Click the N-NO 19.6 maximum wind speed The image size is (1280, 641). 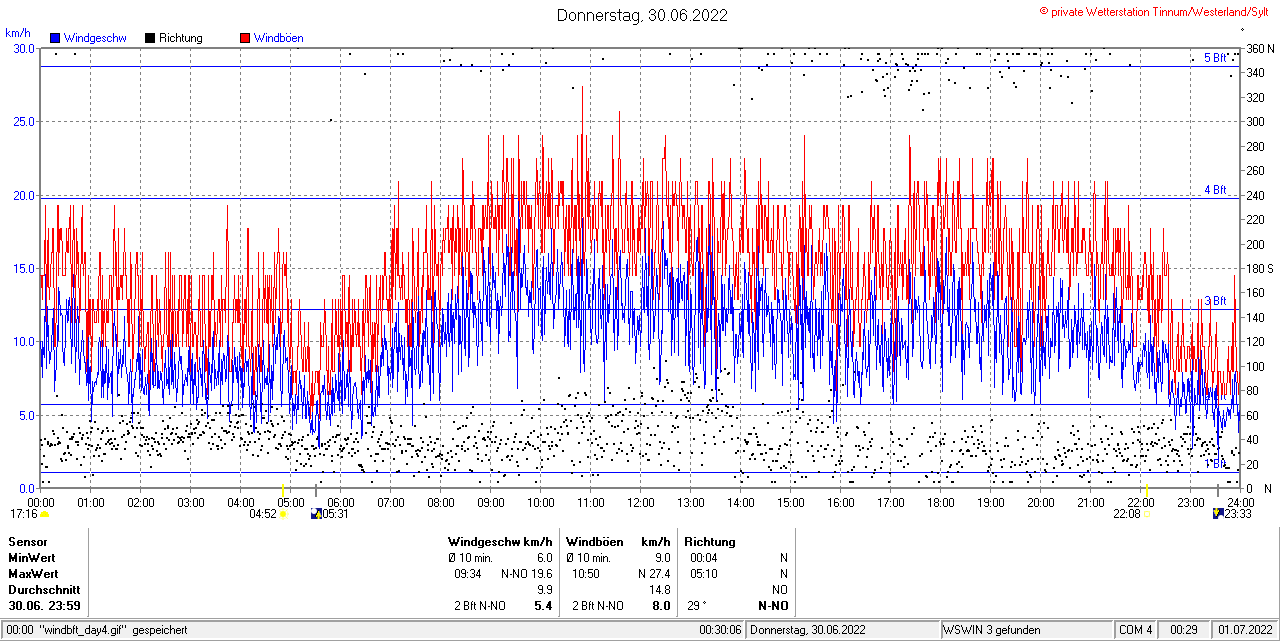(527, 574)
